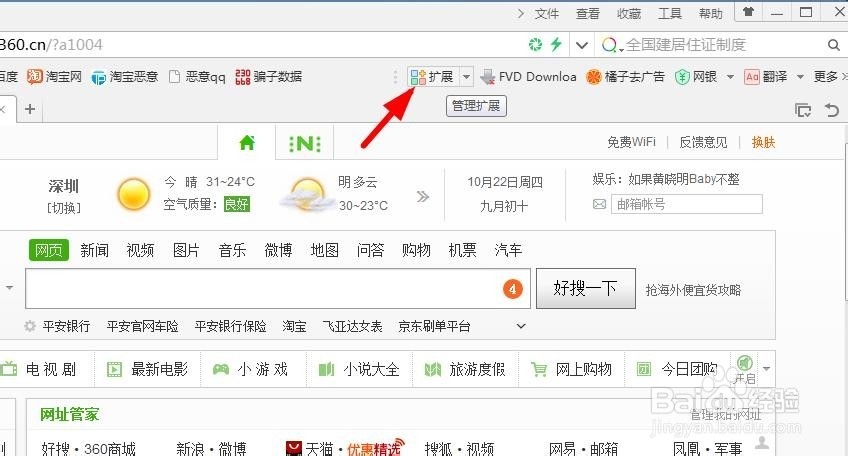
Task: Open 反馈意见 link
Action: (x=703, y=142)
